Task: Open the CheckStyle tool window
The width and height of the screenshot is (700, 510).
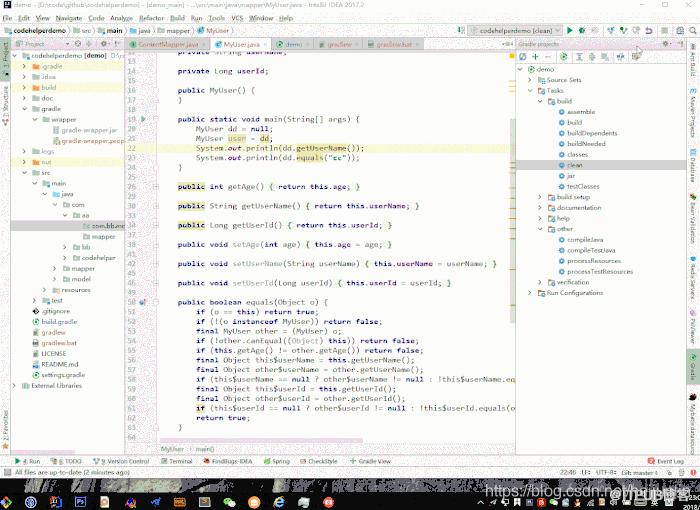Action: pyautogui.click(x=318, y=461)
